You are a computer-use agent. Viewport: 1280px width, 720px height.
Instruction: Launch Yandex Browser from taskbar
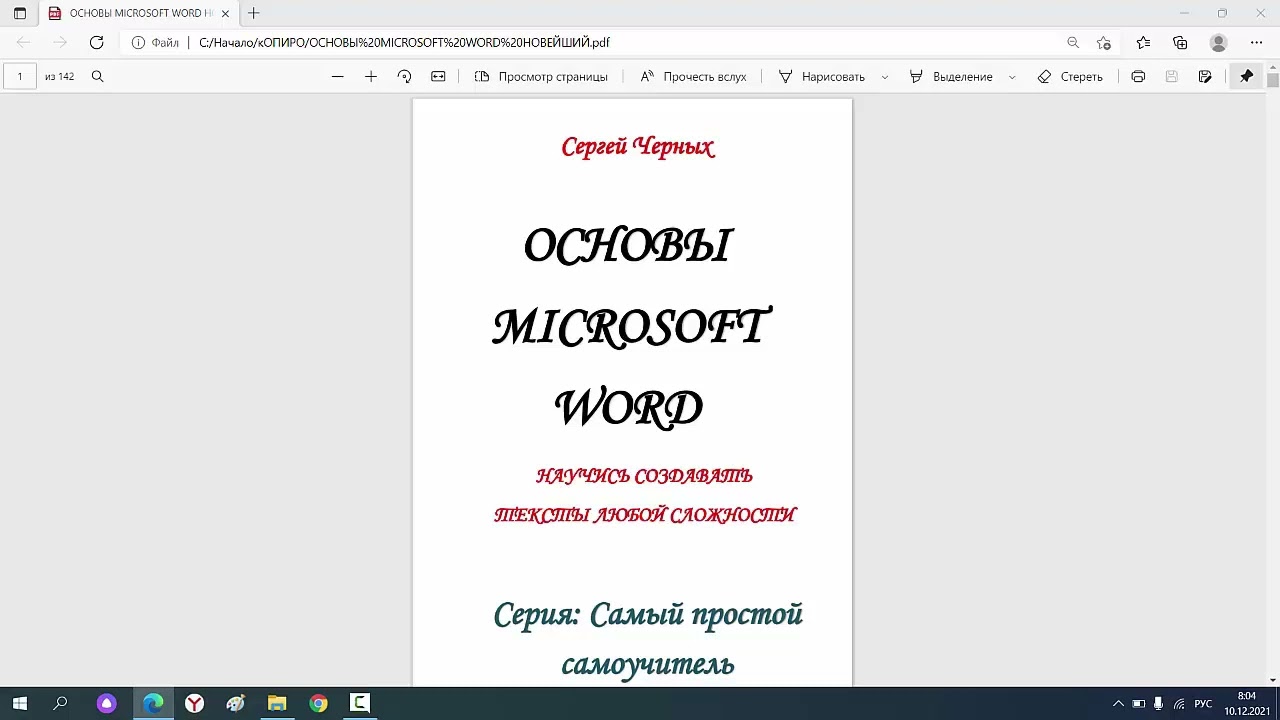(194, 704)
